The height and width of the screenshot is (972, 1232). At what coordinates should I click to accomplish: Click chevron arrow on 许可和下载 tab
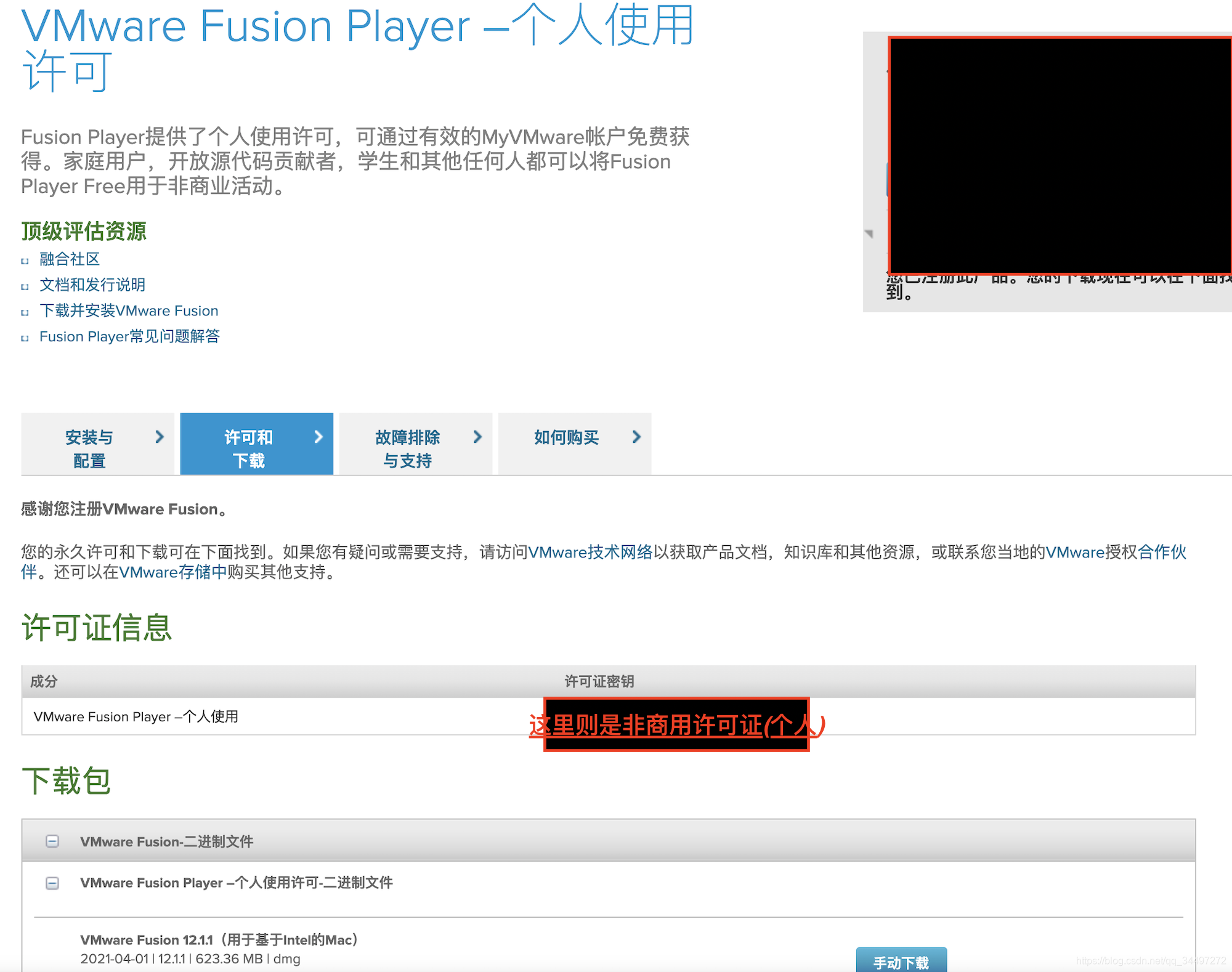pyautogui.click(x=318, y=437)
